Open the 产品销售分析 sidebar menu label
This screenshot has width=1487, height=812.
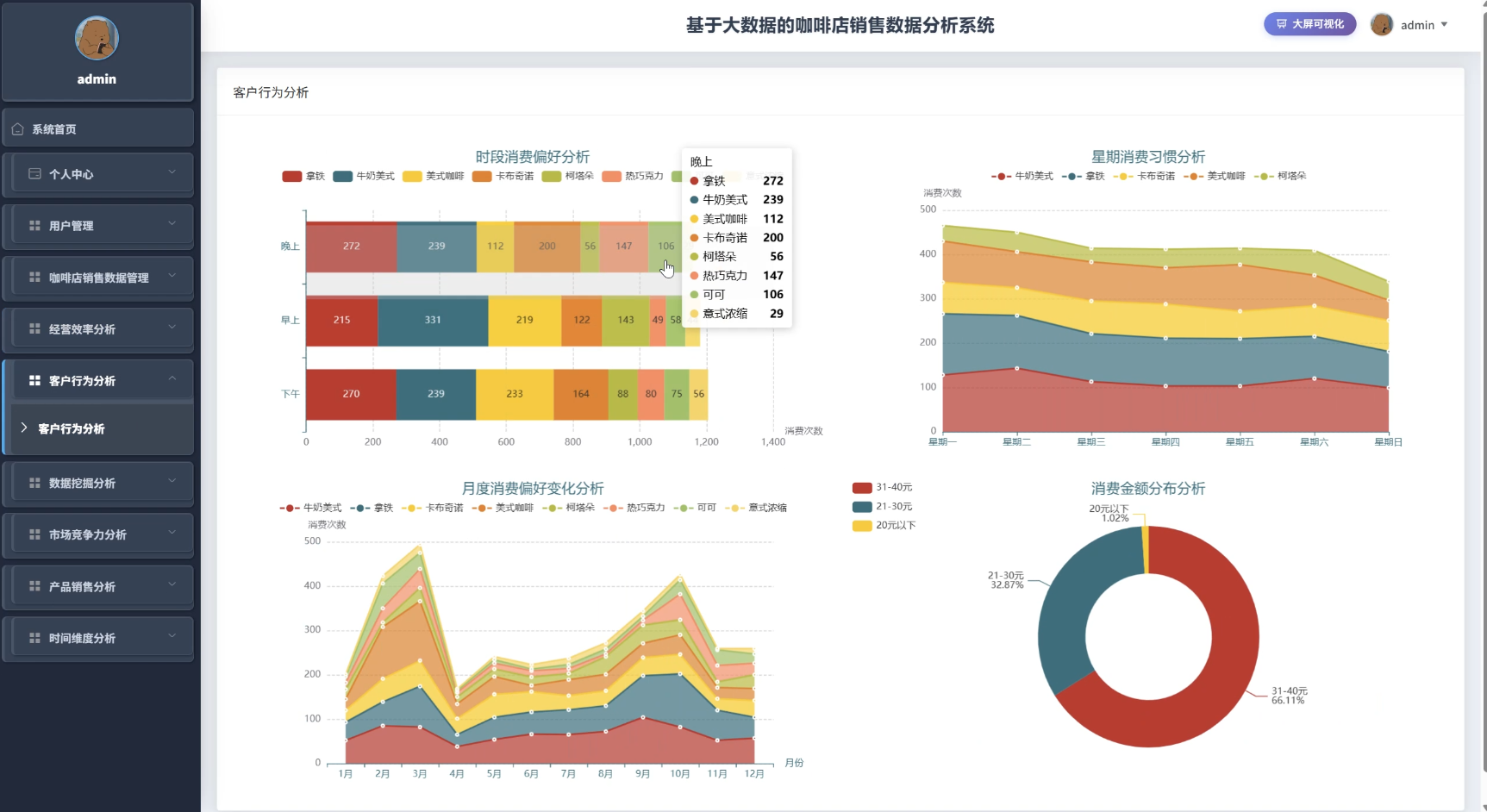[82, 587]
